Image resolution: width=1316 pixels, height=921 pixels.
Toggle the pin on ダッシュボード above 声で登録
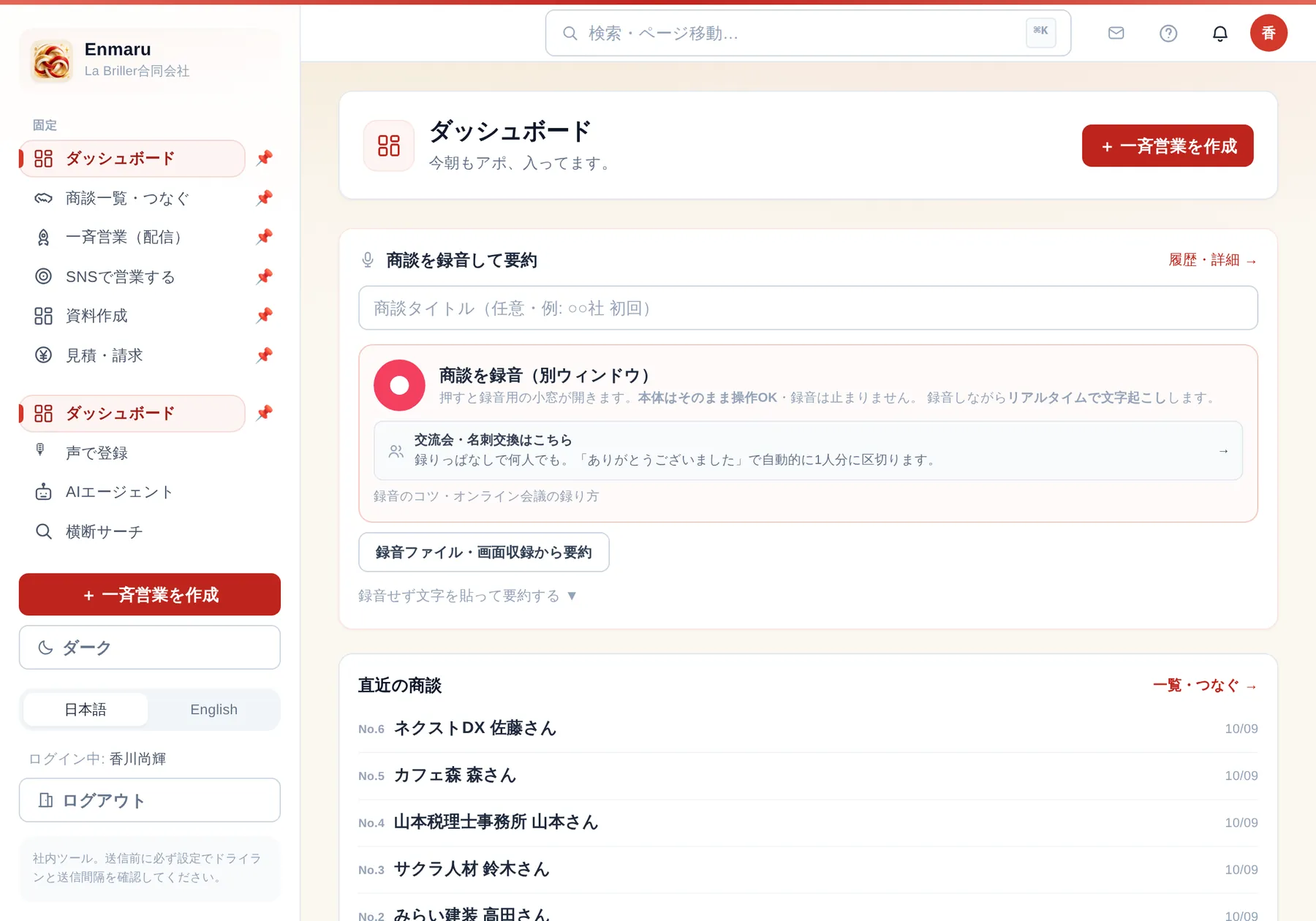tap(265, 413)
